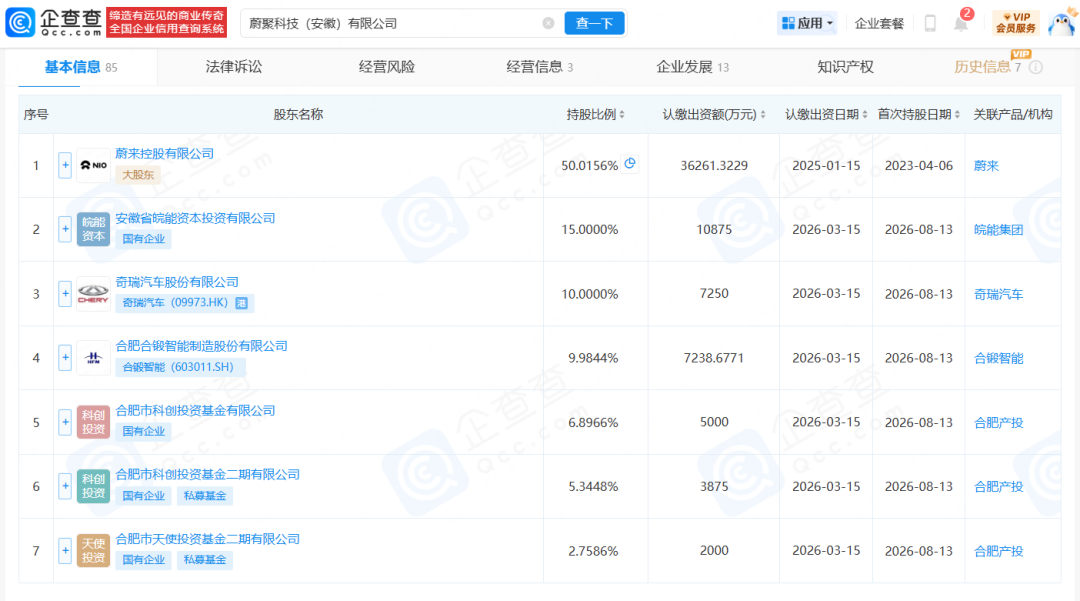Image resolution: width=1080 pixels, height=601 pixels.
Task: Expand row for 奇瑞汽车股份有限公司
Action: click(x=65, y=294)
